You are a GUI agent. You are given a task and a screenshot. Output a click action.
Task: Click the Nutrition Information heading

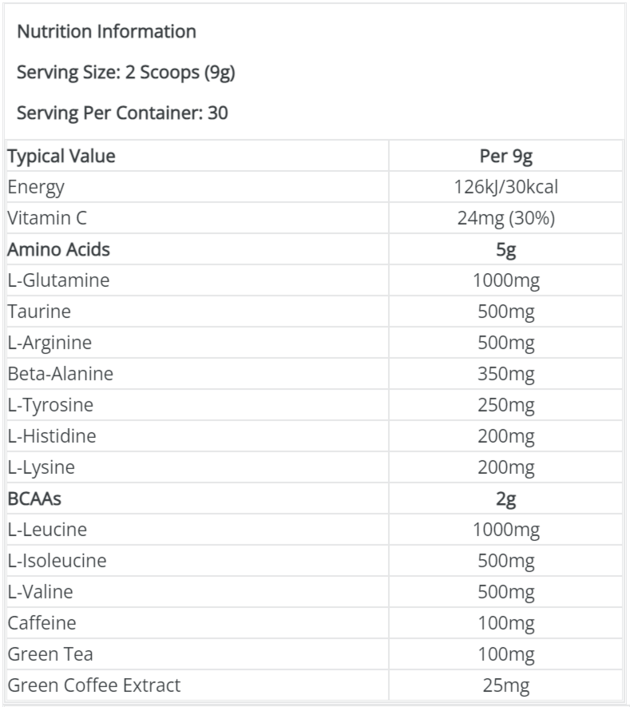[x=106, y=32]
